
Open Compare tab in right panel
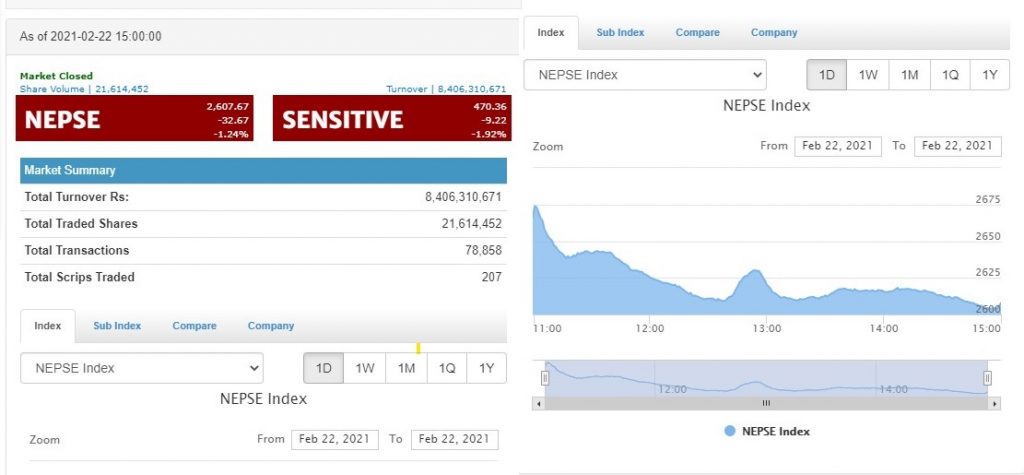[x=697, y=33]
